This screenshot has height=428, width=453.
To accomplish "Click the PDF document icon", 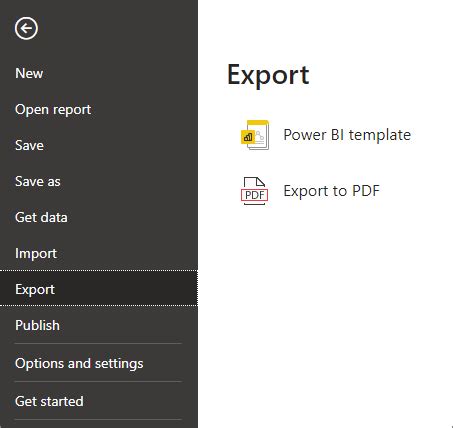I will click(x=254, y=191).
